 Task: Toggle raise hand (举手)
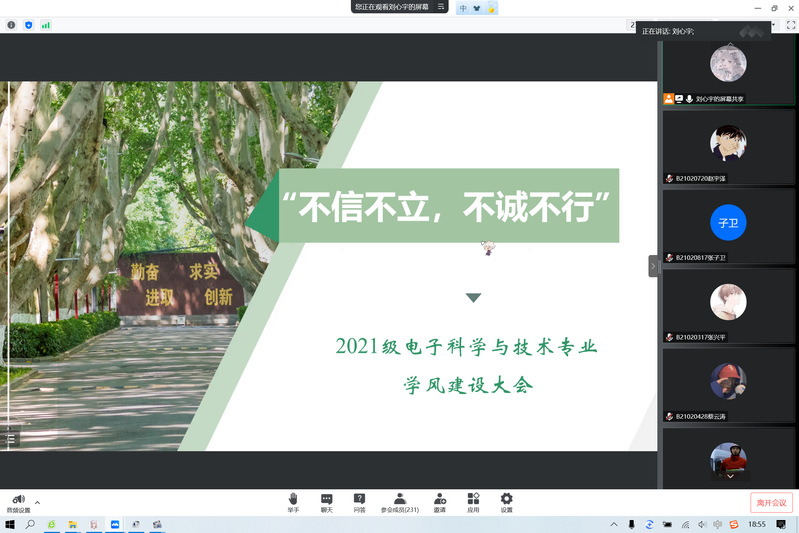click(x=293, y=501)
